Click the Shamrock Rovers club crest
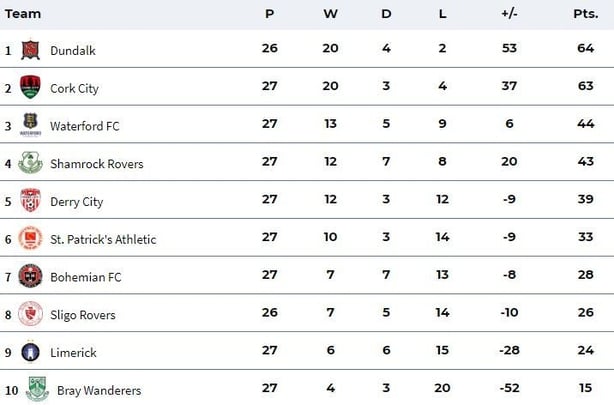The image size is (614, 405). coord(30,163)
